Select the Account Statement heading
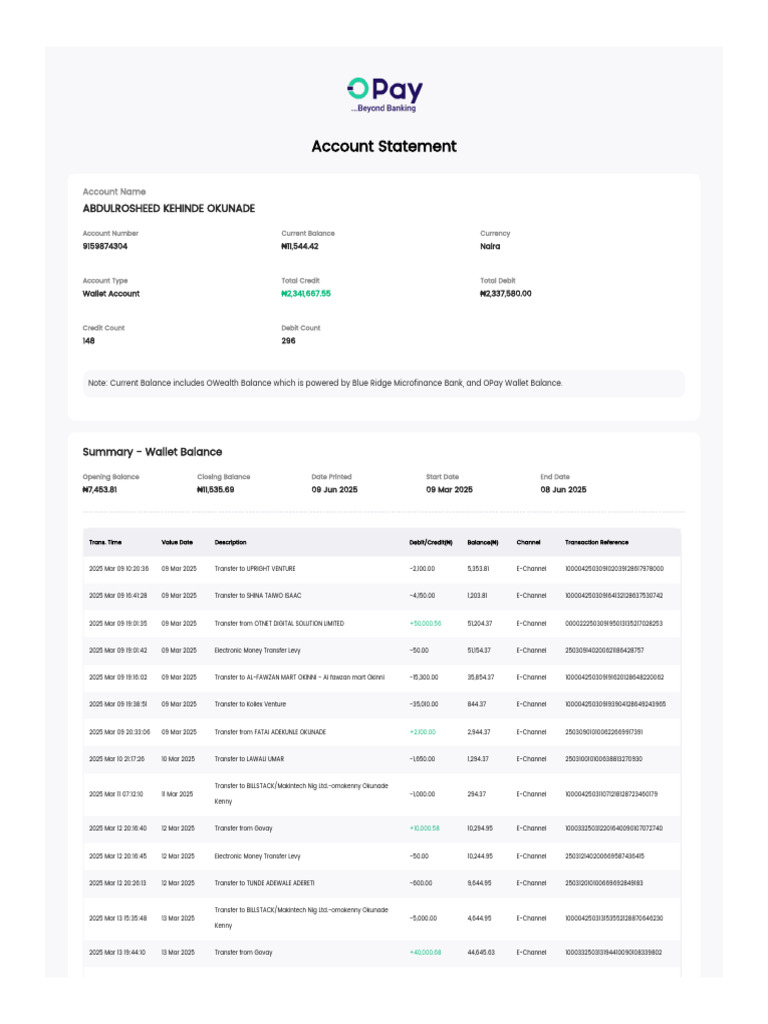The width and height of the screenshot is (768, 1024). 384,146
